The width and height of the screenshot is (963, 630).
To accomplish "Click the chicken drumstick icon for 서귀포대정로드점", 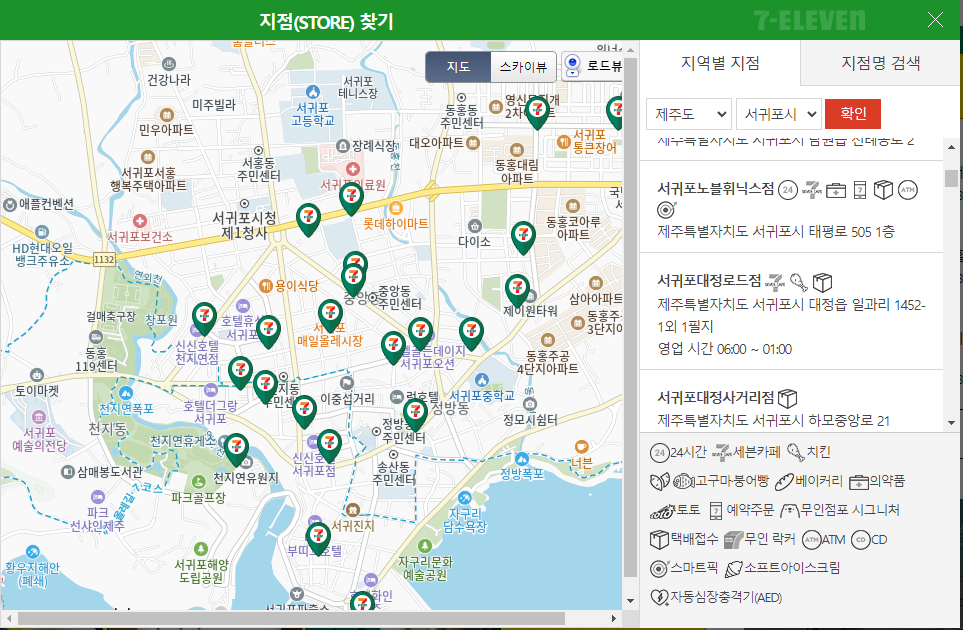I will (798, 282).
